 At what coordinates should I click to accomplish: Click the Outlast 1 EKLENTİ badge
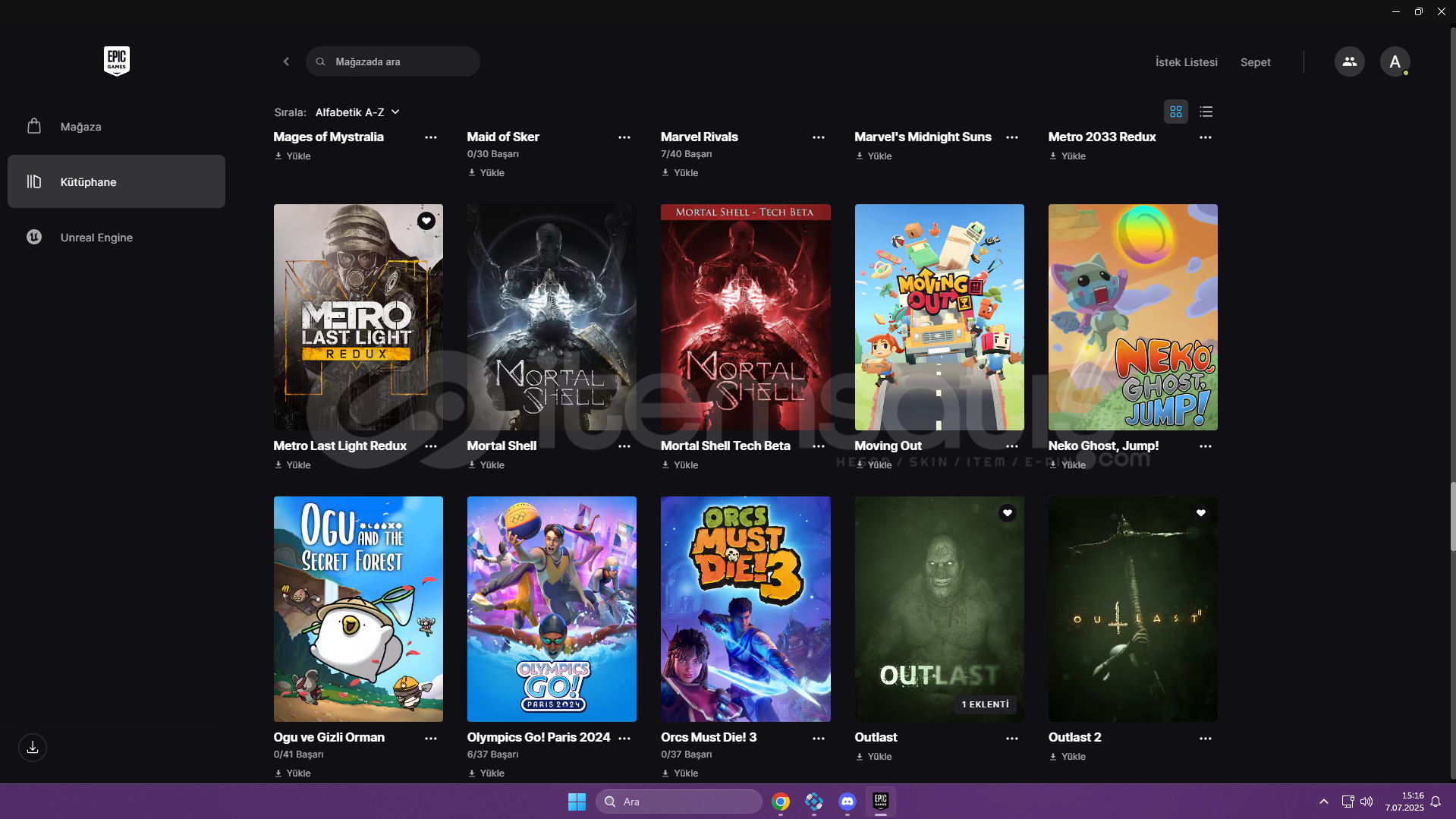[985, 704]
